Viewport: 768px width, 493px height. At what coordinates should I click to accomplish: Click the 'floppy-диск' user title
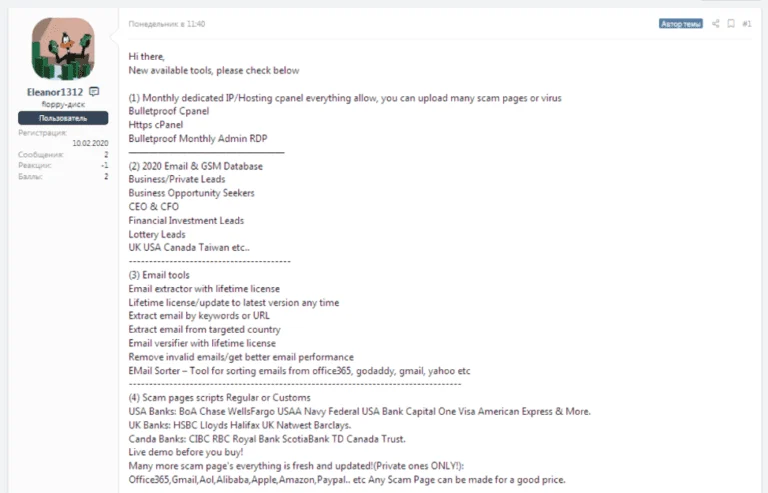click(x=63, y=104)
